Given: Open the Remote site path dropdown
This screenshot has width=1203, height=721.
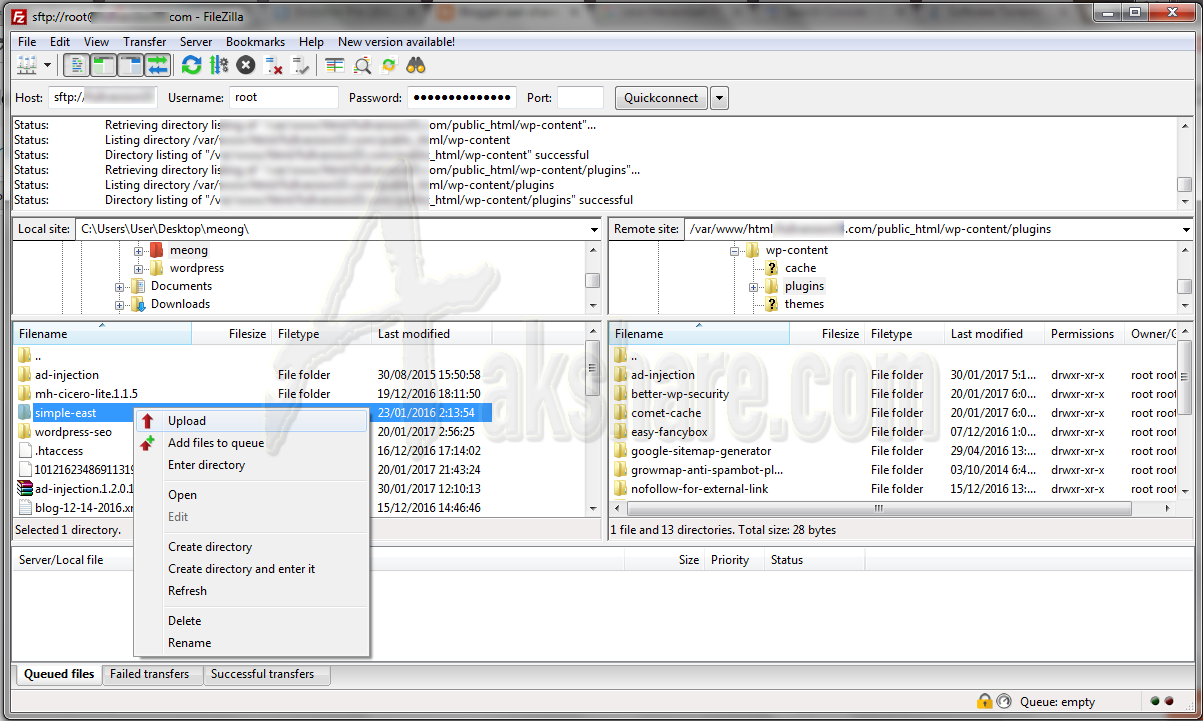Looking at the screenshot, I should tap(1187, 229).
